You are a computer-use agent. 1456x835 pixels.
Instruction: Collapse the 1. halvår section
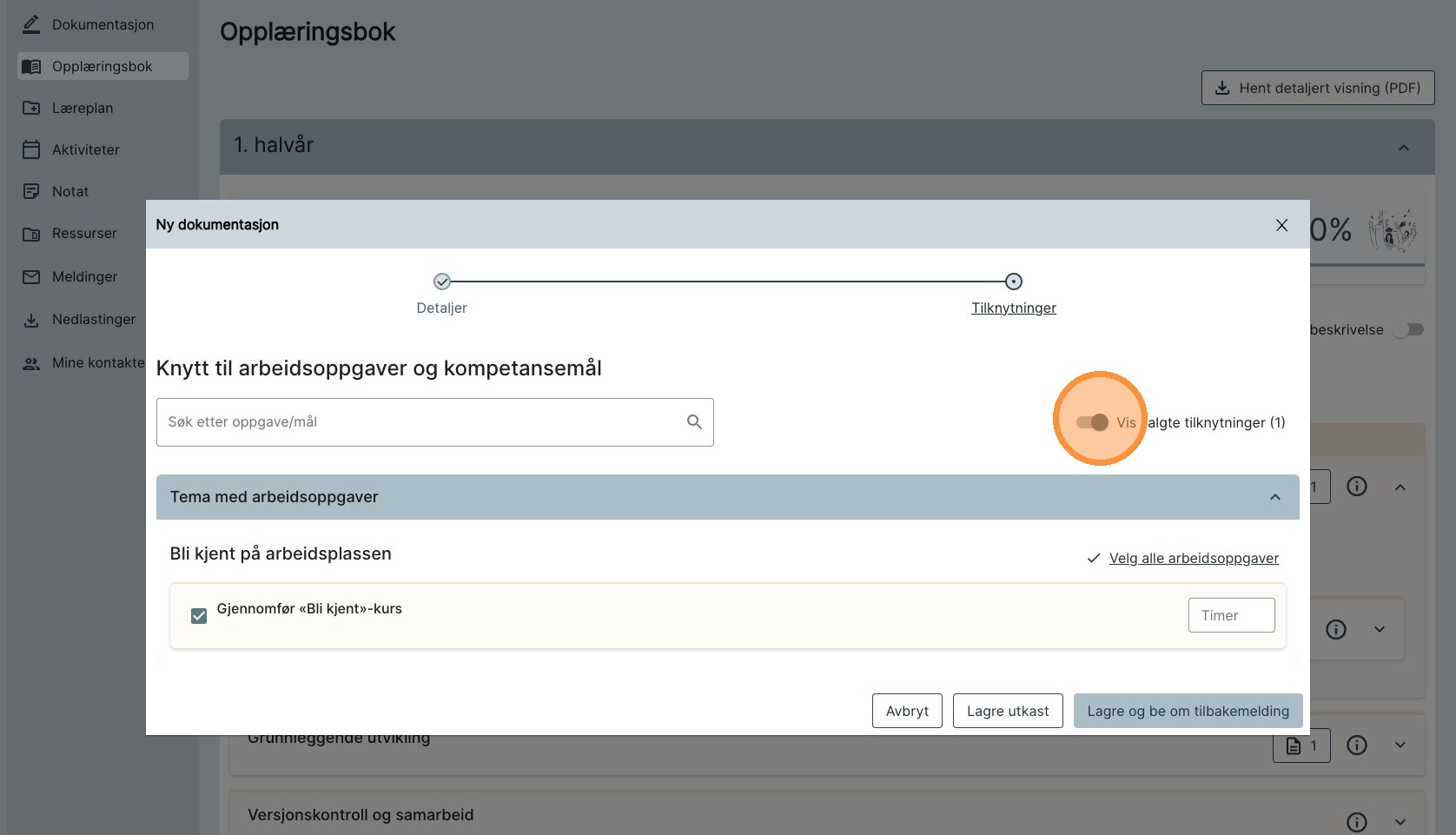(1403, 148)
